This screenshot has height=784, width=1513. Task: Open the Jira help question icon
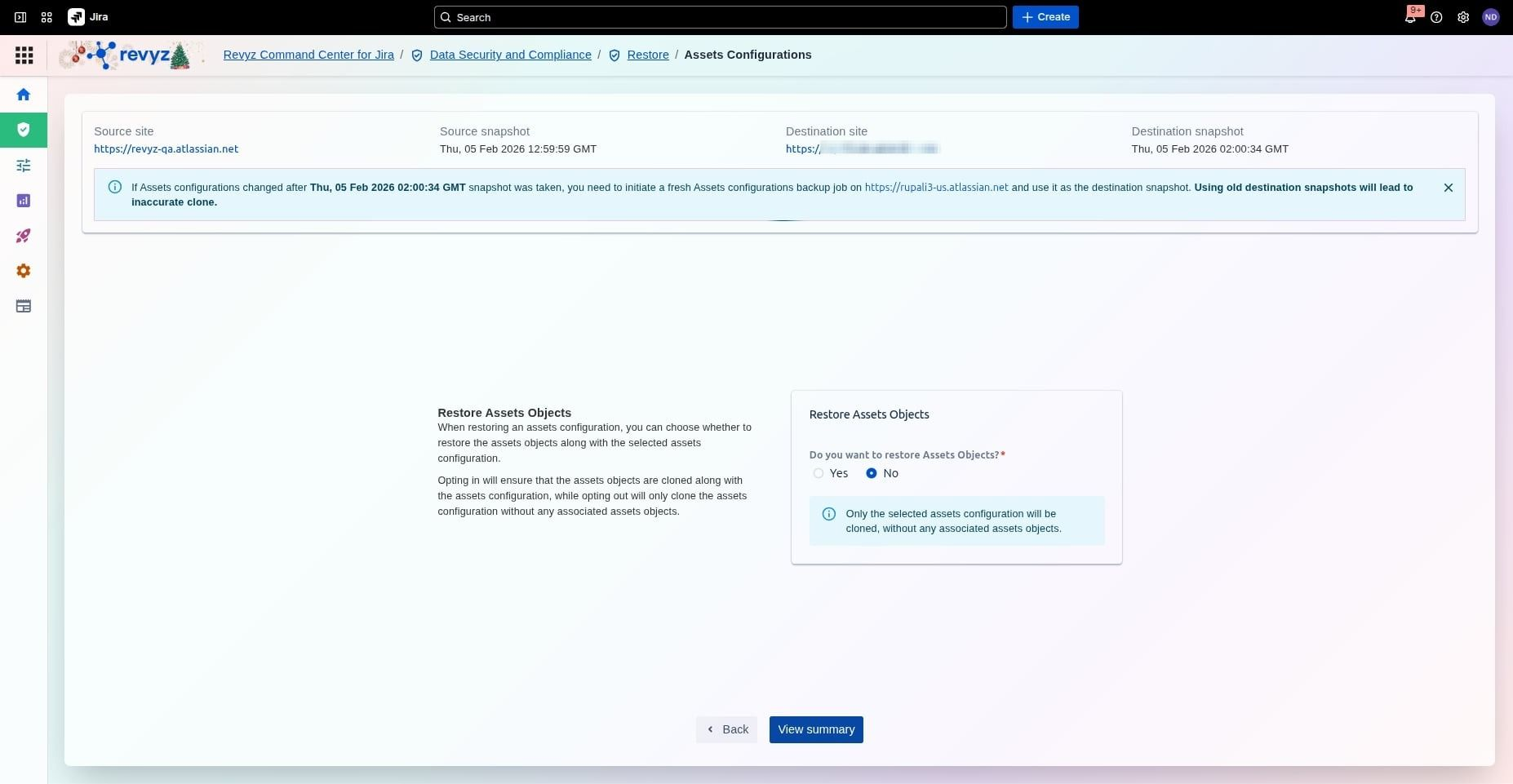[1436, 17]
